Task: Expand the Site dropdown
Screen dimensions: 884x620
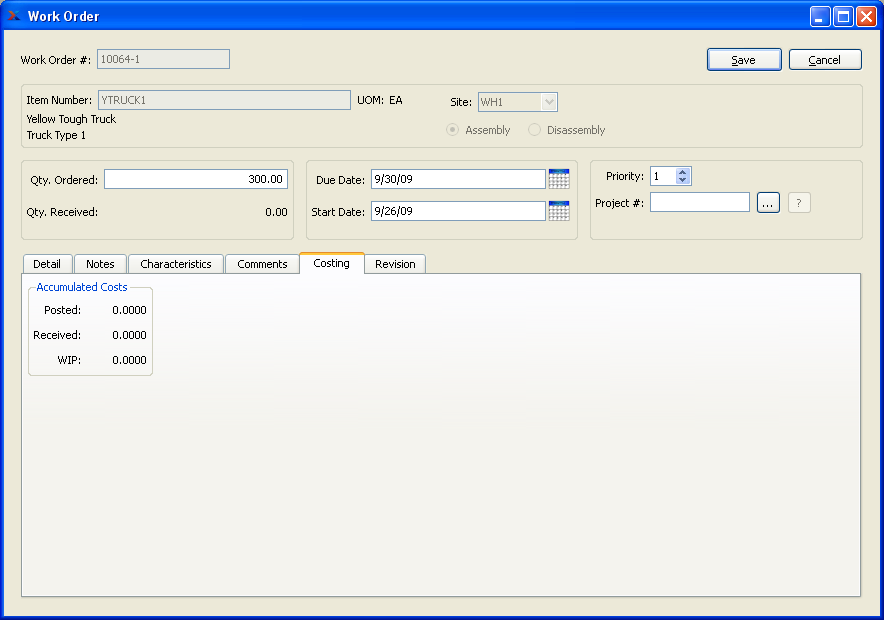Action: (x=548, y=102)
